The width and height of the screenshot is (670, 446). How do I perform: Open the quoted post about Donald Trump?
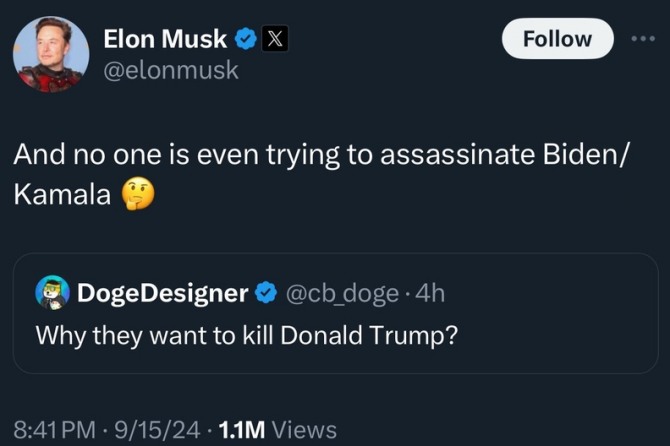click(246, 335)
